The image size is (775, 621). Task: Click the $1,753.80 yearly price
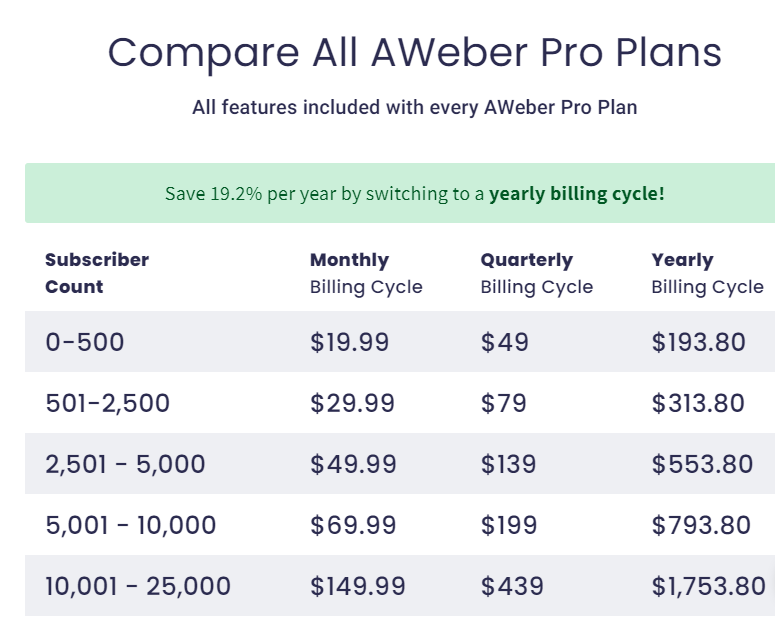pos(708,586)
